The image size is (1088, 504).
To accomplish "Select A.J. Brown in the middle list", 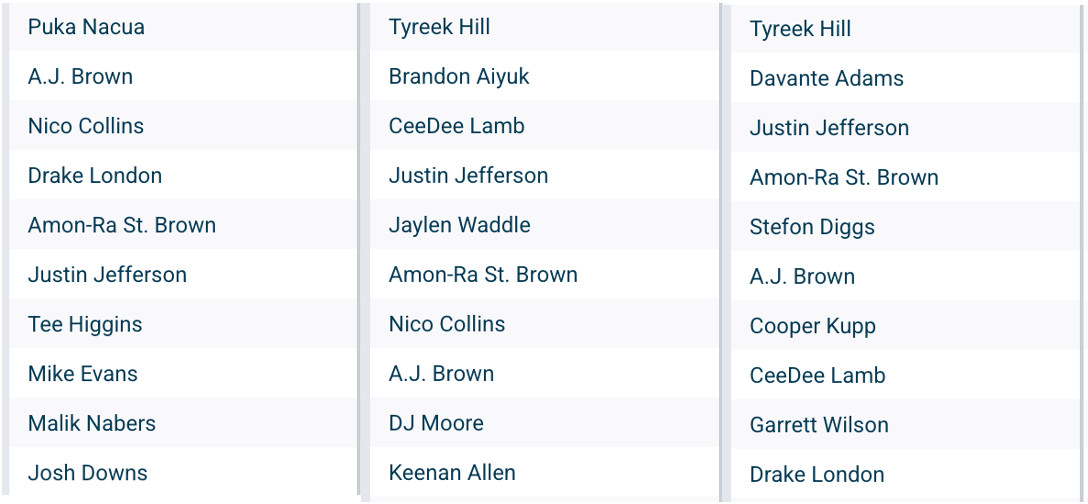I will (441, 374).
